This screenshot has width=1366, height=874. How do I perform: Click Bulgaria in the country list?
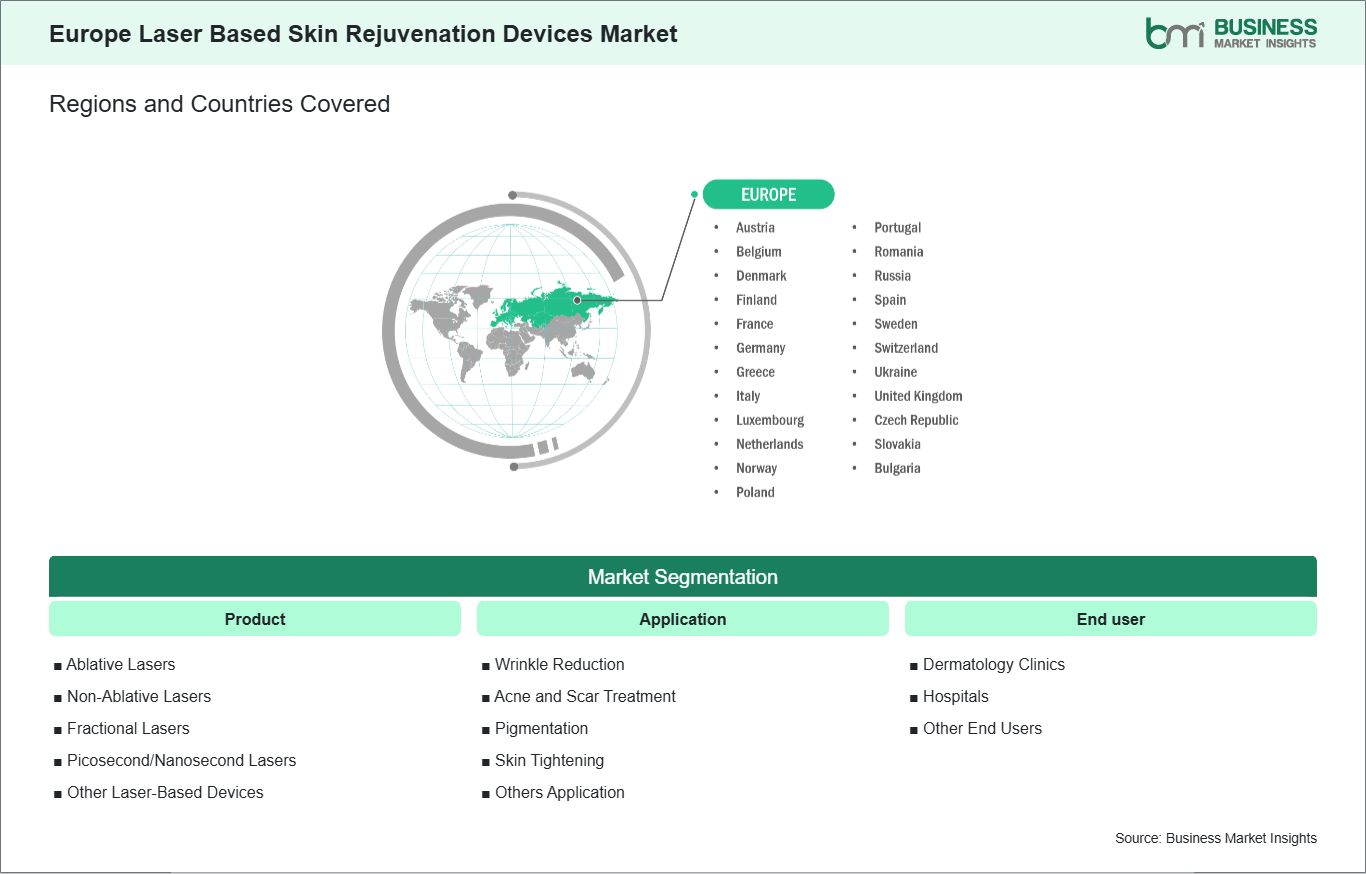pos(897,468)
